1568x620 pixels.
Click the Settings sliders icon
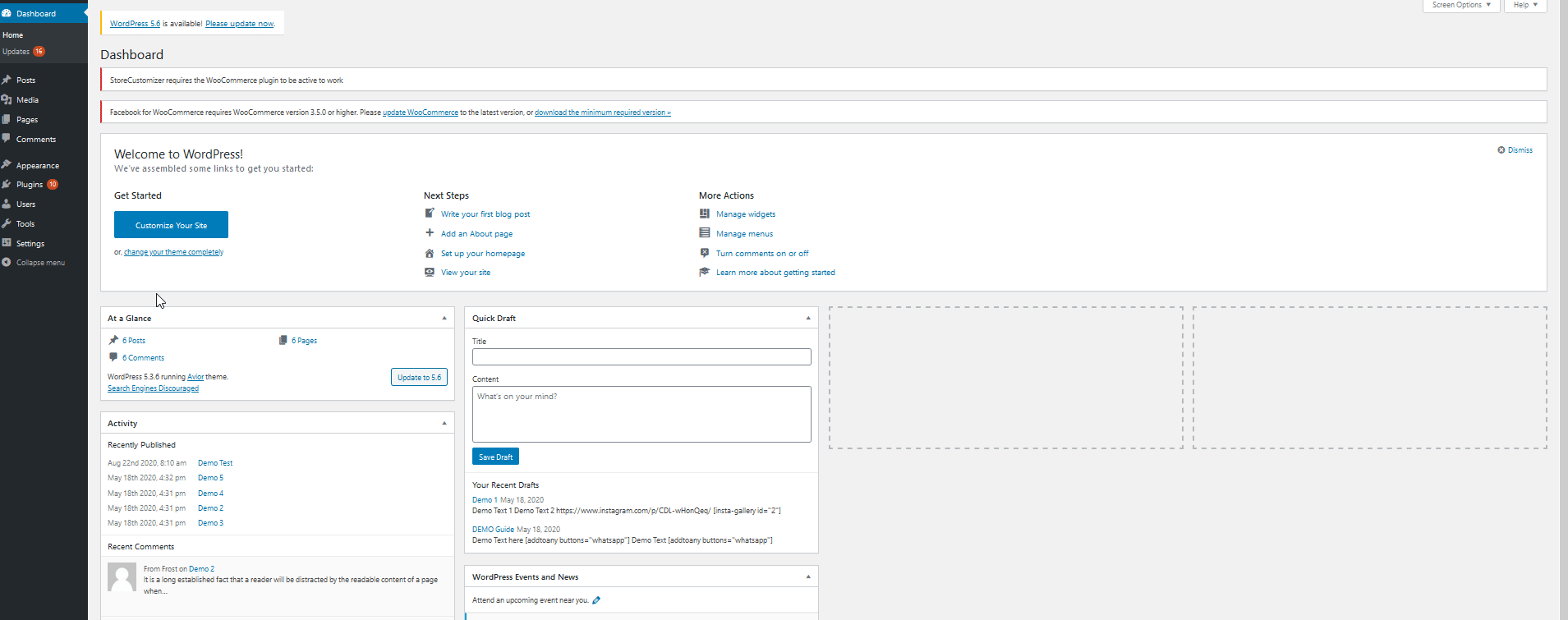click(7, 243)
